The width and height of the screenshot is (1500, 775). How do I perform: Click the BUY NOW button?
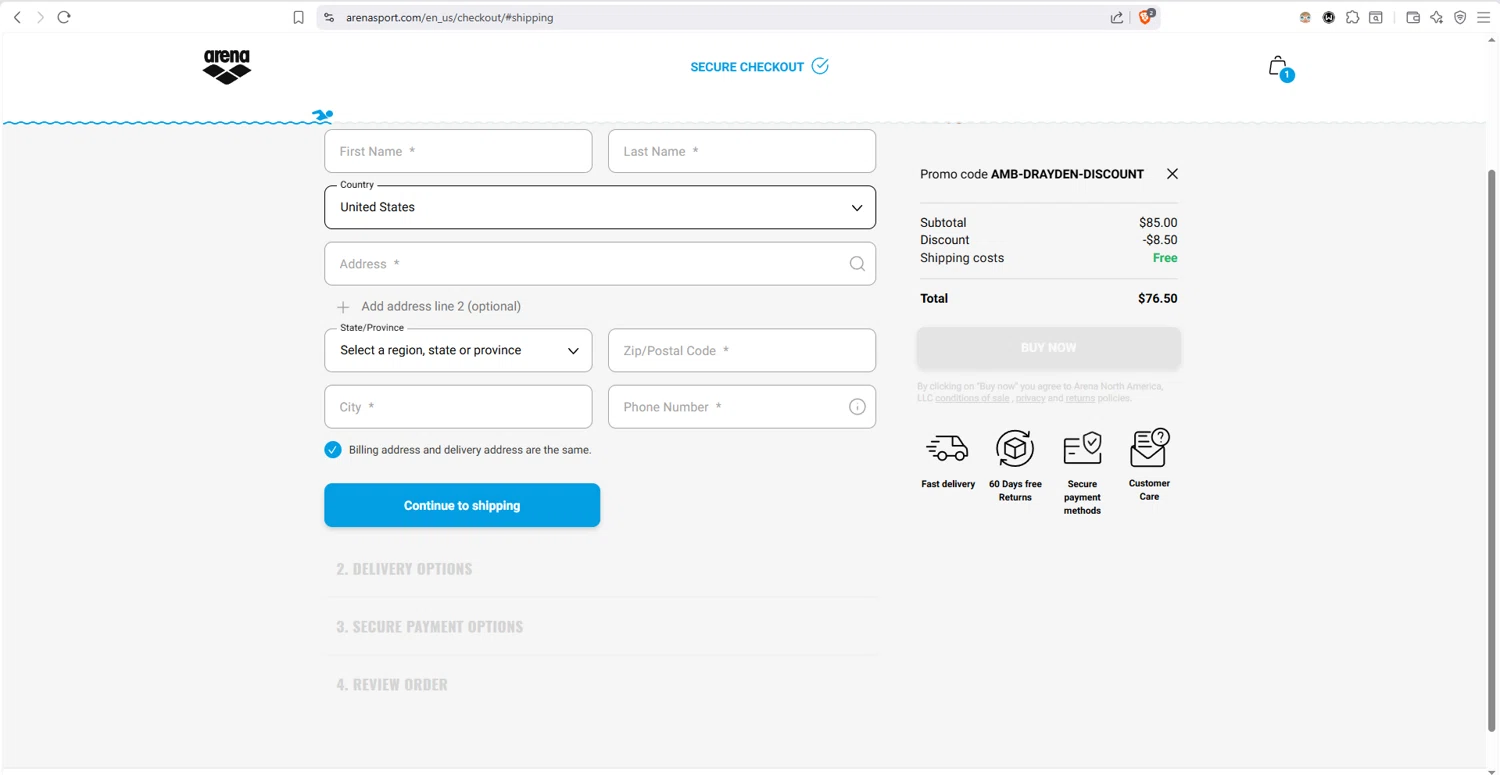coord(1048,348)
